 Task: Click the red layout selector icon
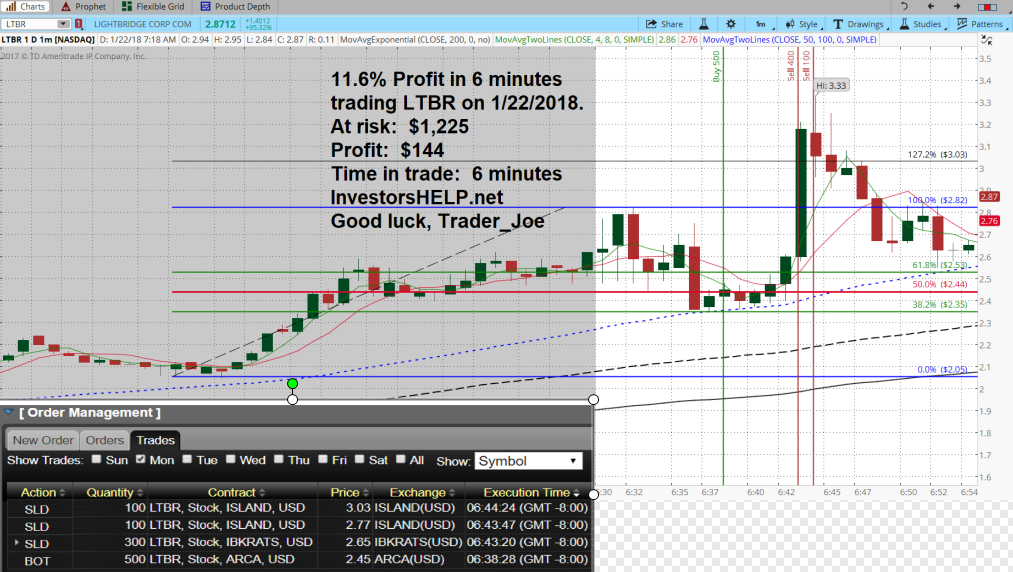[987, 6]
